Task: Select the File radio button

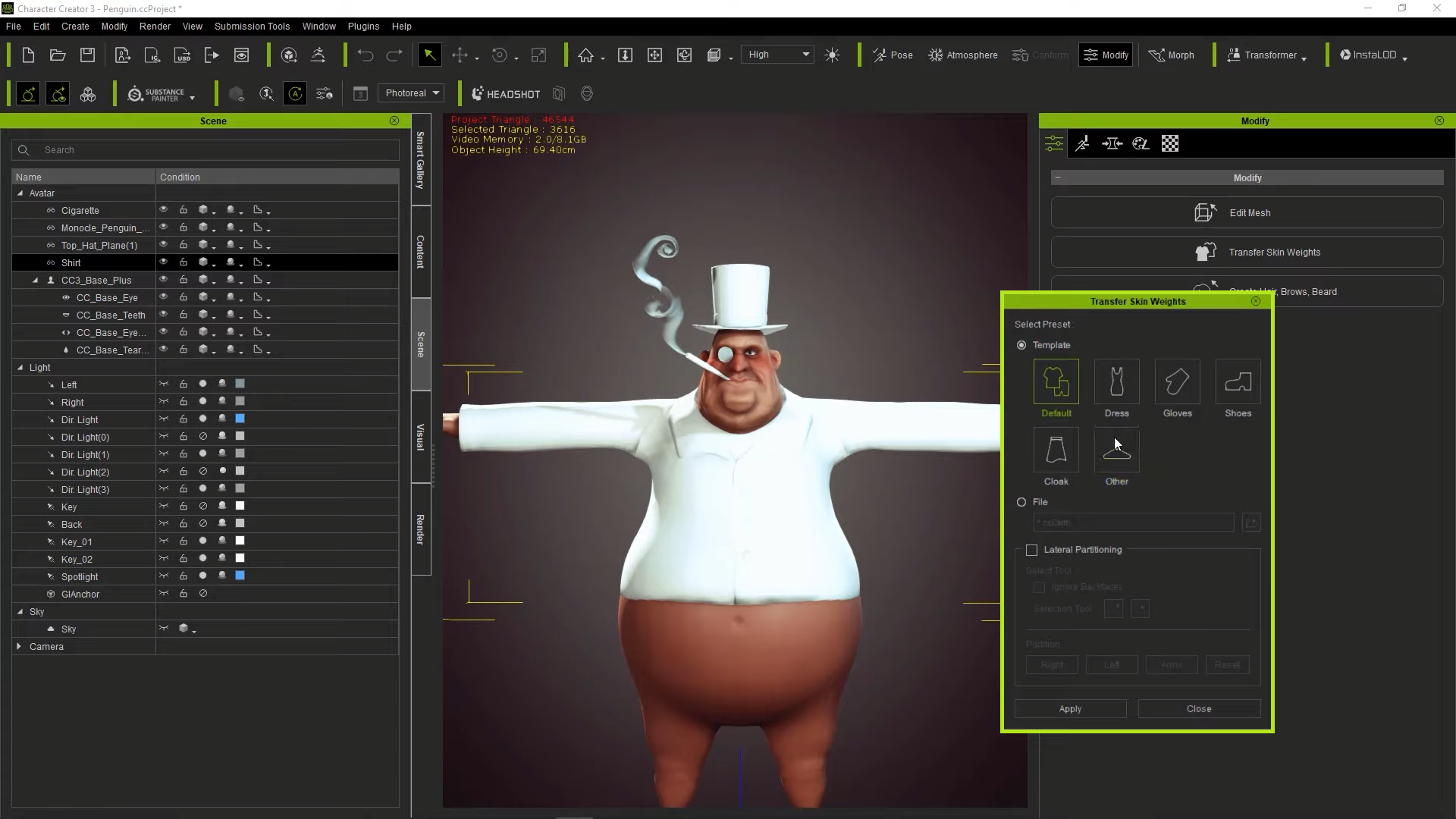Action: (1021, 502)
